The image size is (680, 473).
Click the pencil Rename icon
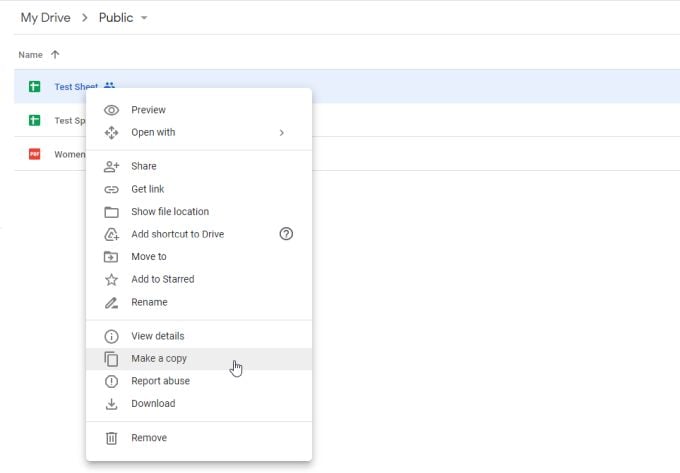click(x=112, y=302)
